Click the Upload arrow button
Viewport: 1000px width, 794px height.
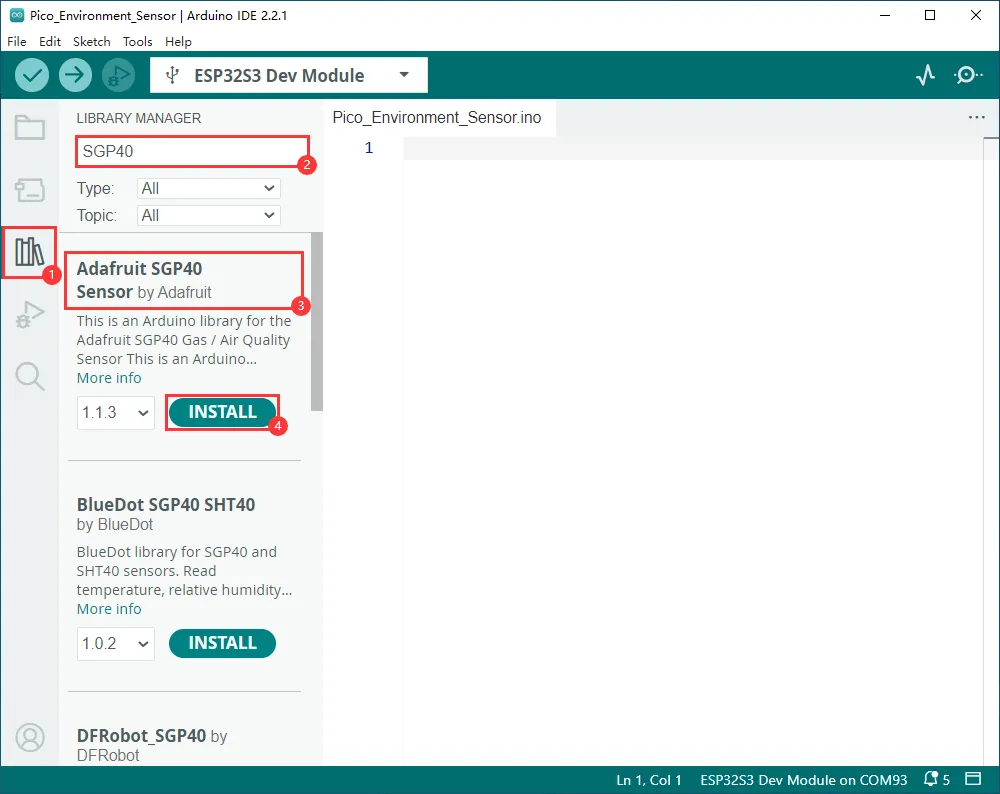point(75,75)
